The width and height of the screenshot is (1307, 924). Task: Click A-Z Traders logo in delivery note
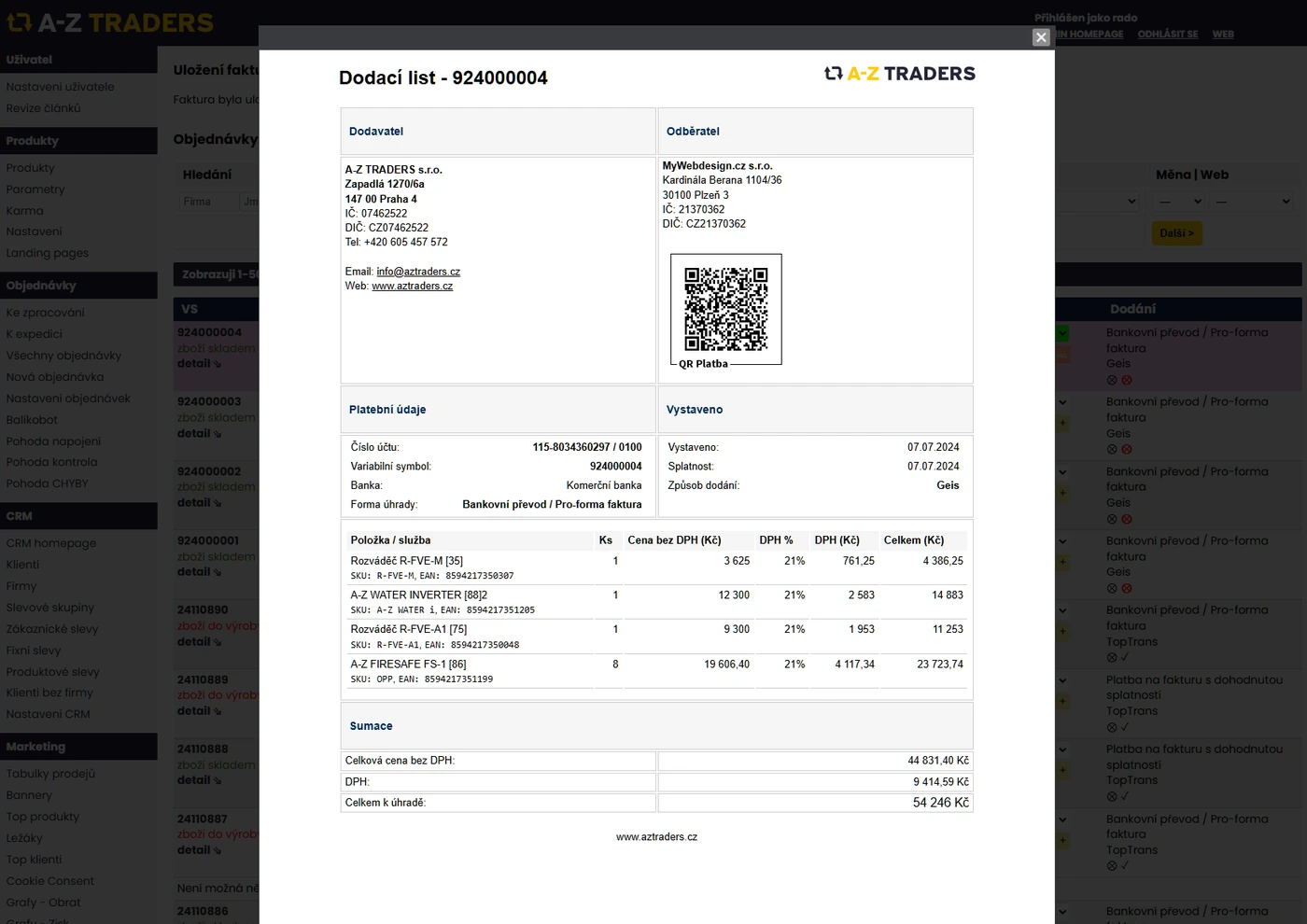coord(900,74)
